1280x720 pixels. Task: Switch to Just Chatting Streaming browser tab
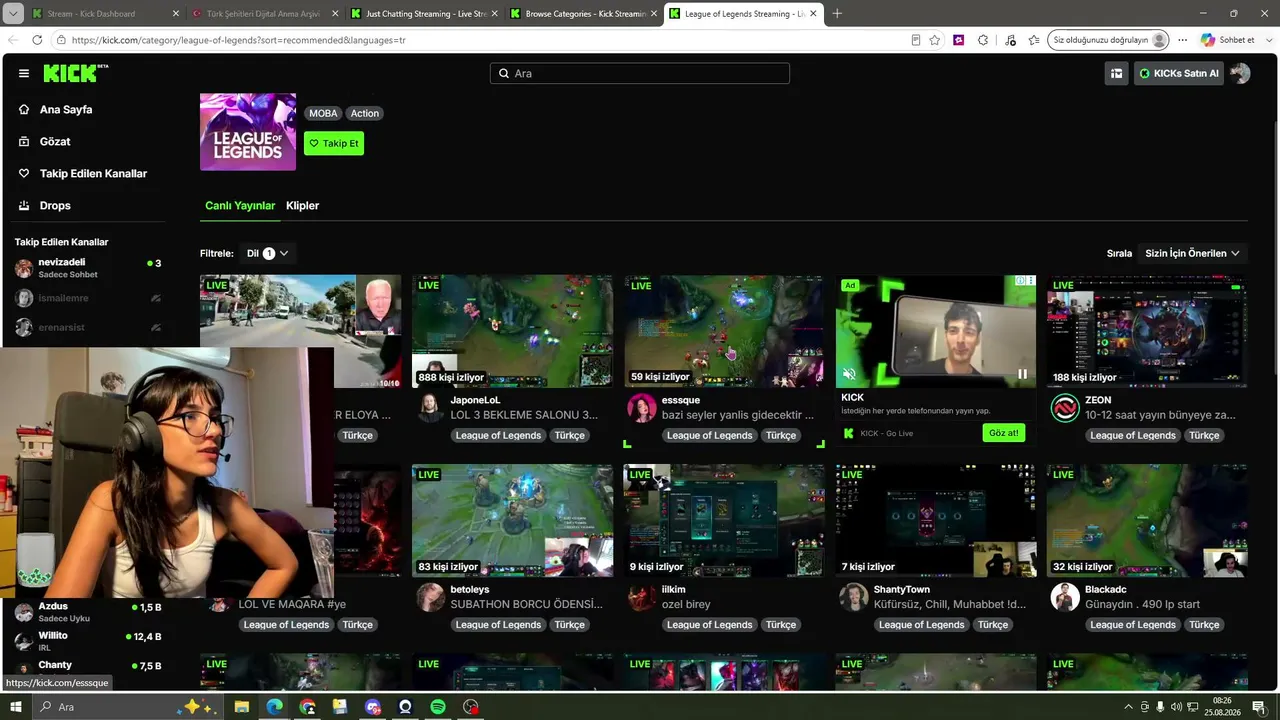click(426, 14)
